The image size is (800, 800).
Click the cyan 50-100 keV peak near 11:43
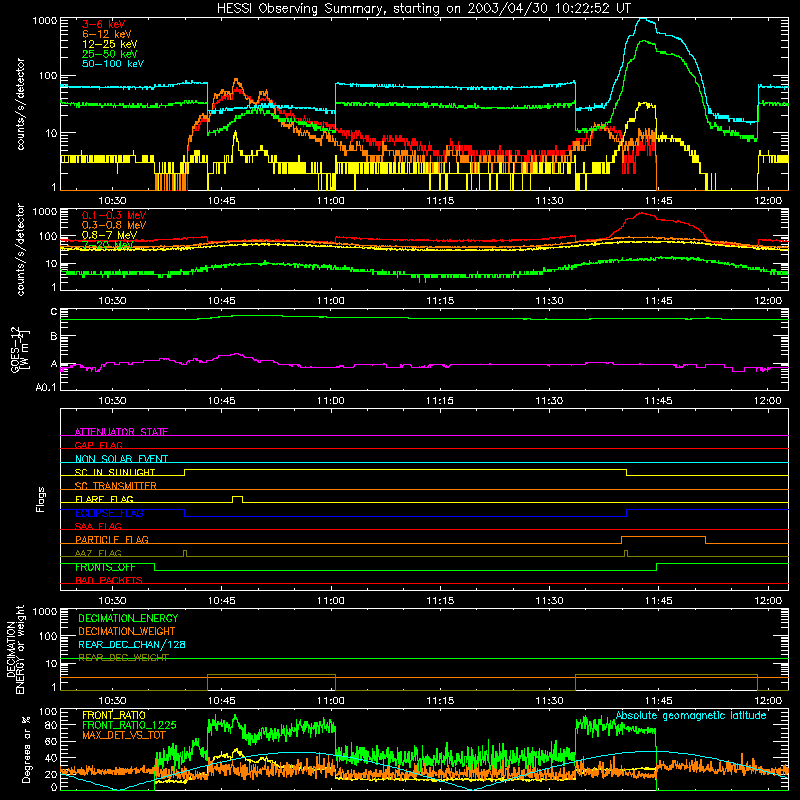[644, 19]
